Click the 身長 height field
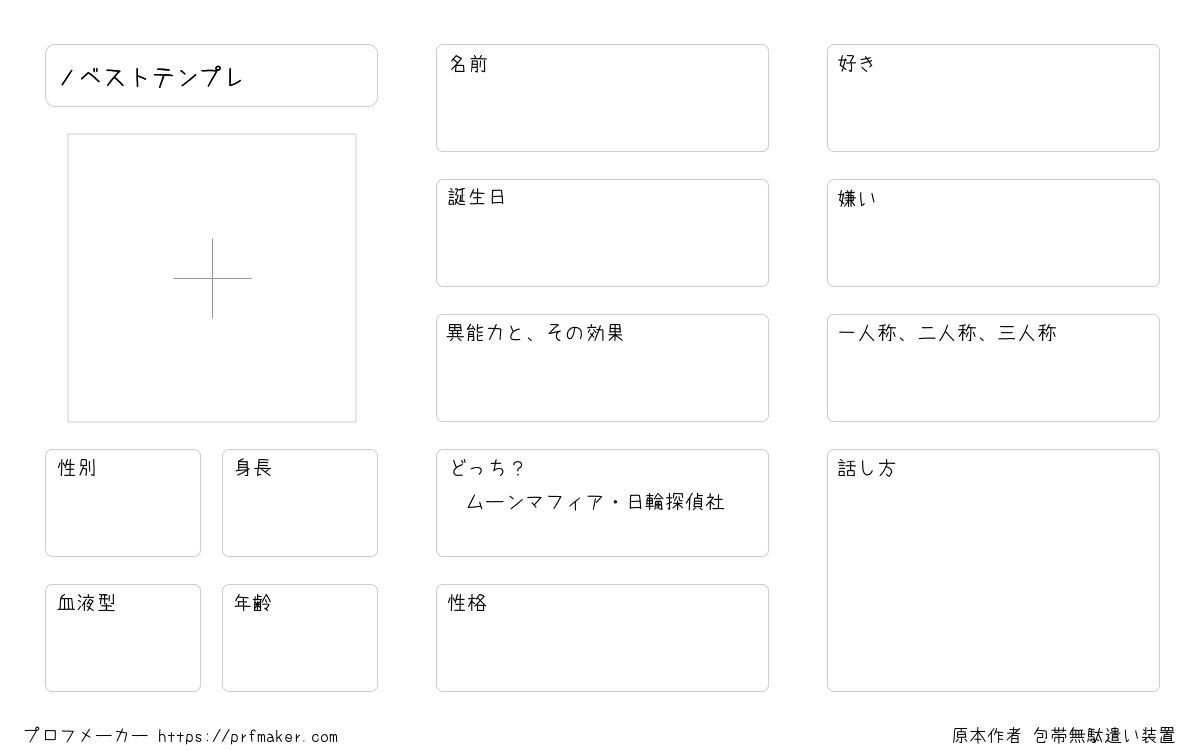Screen dimensions: 1200x750 pos(300,503)
